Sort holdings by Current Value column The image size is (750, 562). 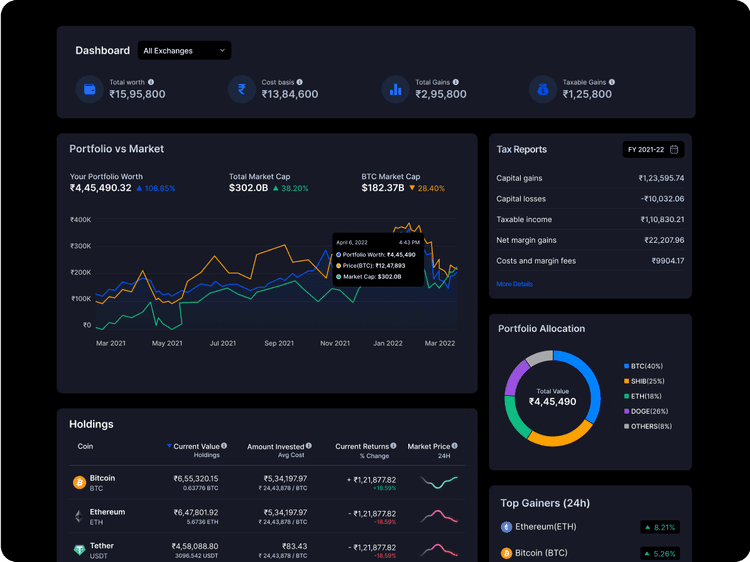(x=196, y=446)
